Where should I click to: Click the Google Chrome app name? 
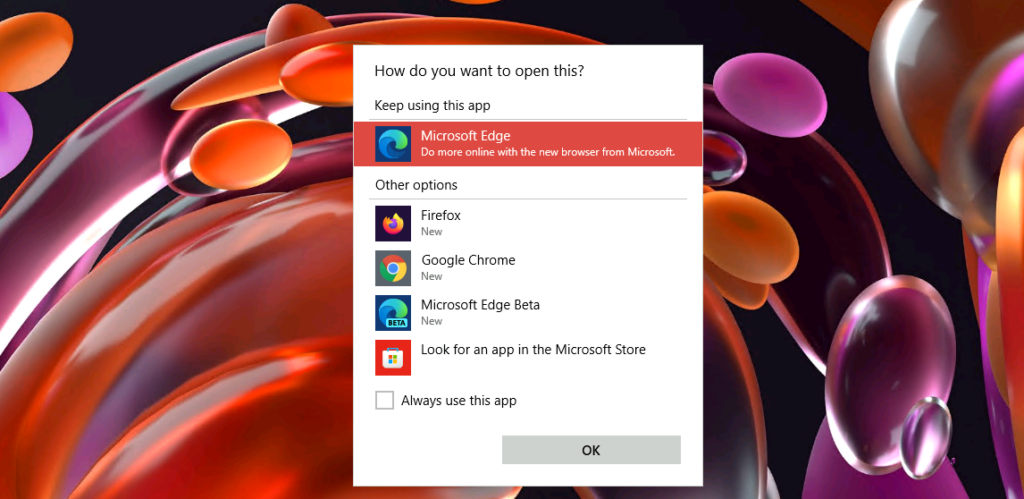468,260
